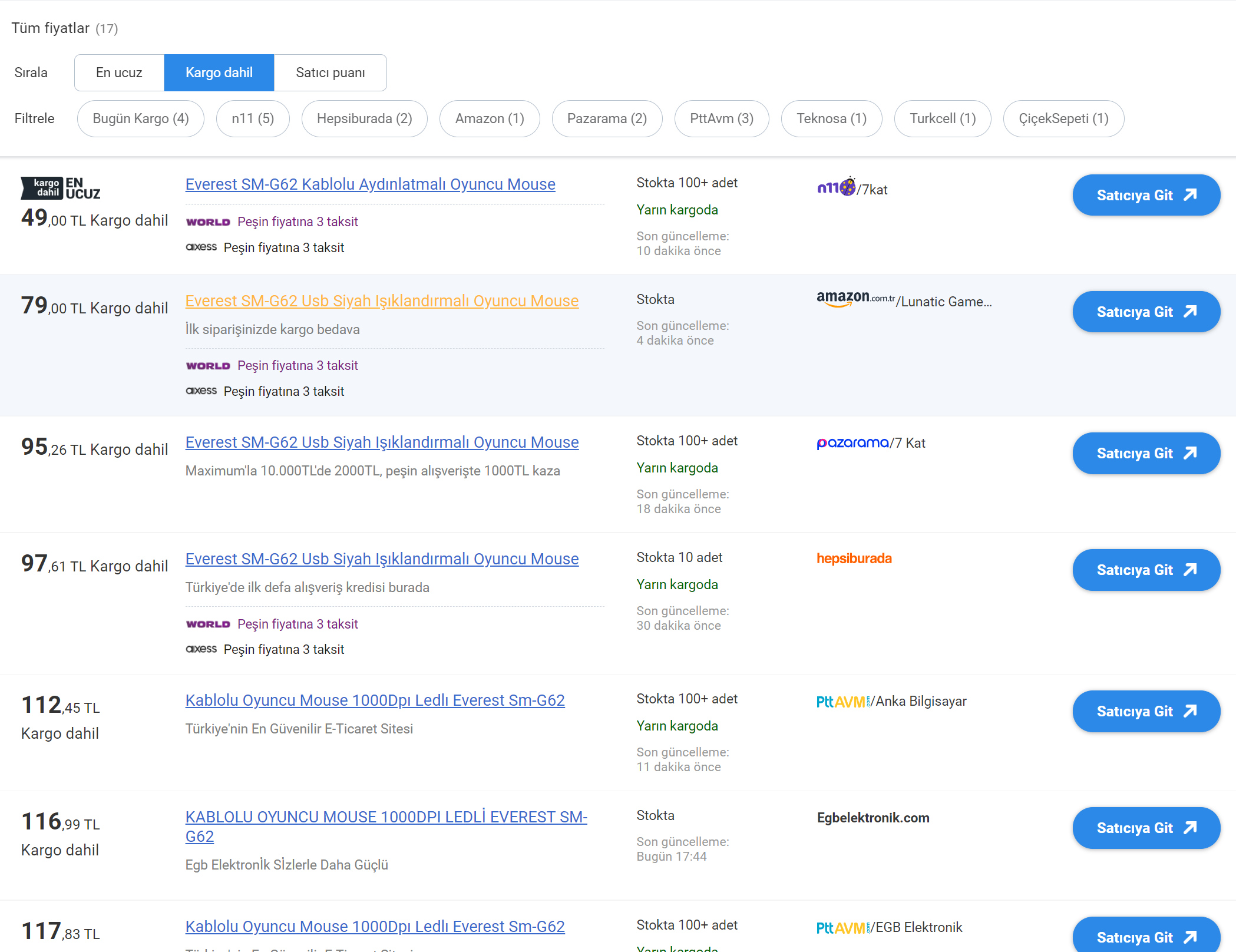Click the axess card logo in n11 offer
Image resolution: width=1236 pixels, height=952 pixels.
click(x=201, y=247)
